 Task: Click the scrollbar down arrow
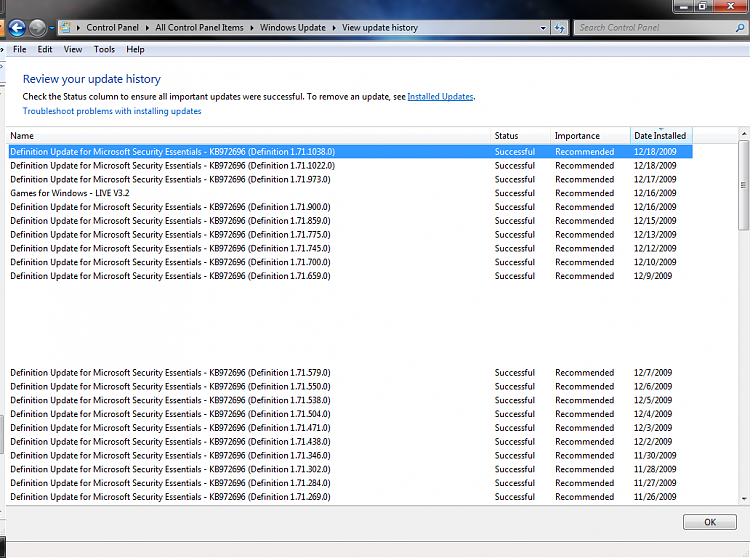[x=744, y=499]
